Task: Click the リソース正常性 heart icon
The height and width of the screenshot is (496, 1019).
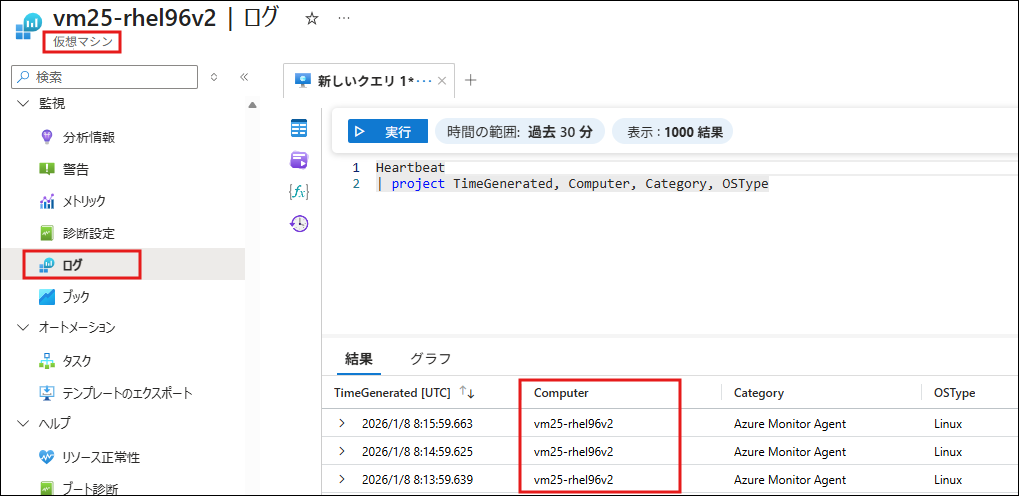Action: (47, 457)
